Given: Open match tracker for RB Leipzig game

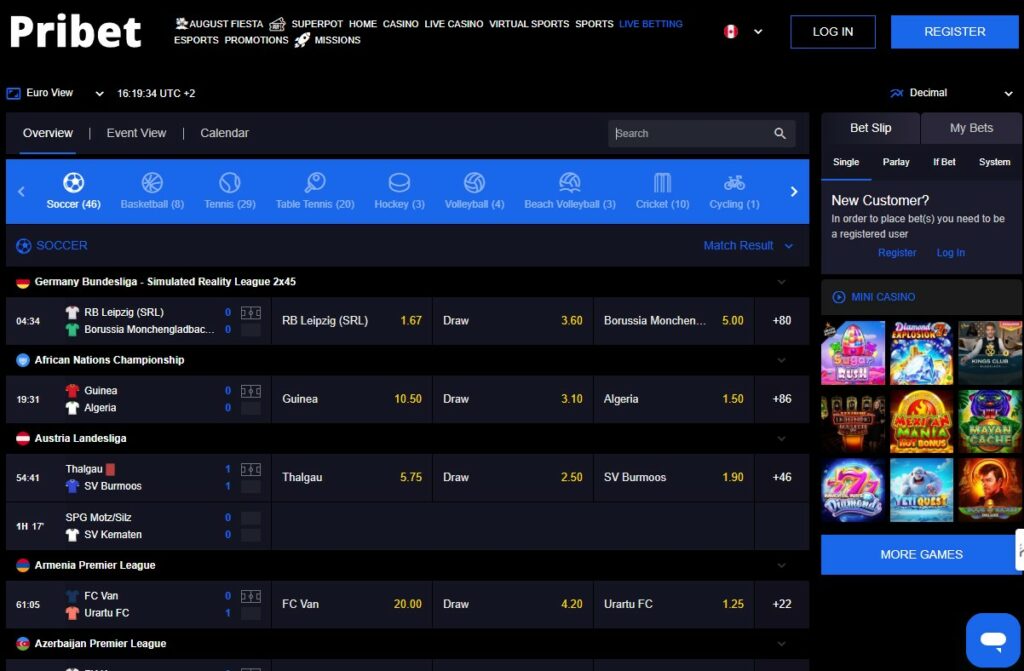Looking at the screenshot, I should pyautogui.click(x=251, y=313).
